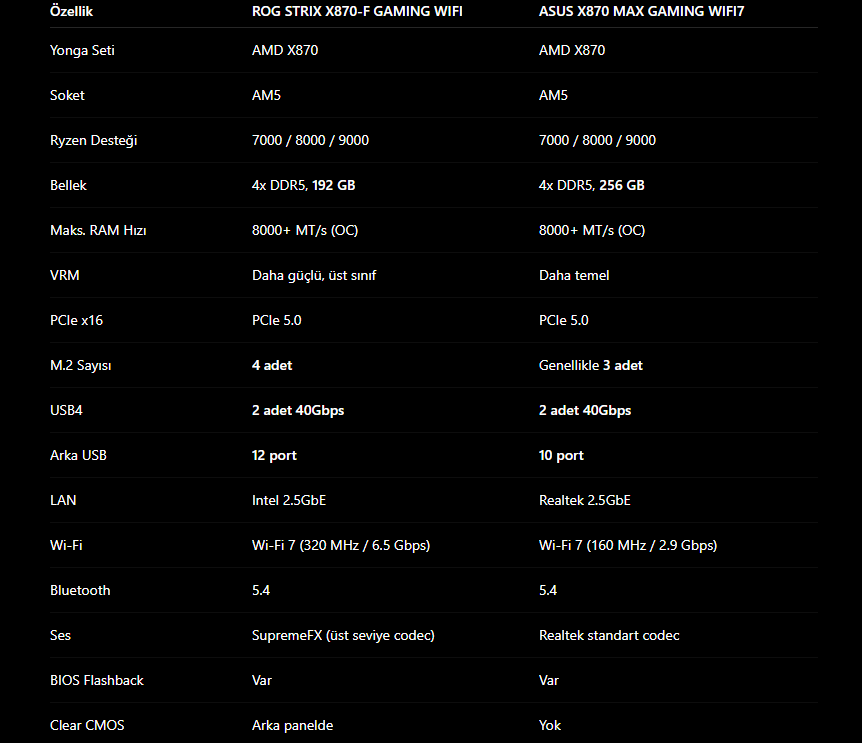Select the bold 256 GB memory value
Viewport: 862px width, 743px height.
pyautogui.click(x=622, y=185)
